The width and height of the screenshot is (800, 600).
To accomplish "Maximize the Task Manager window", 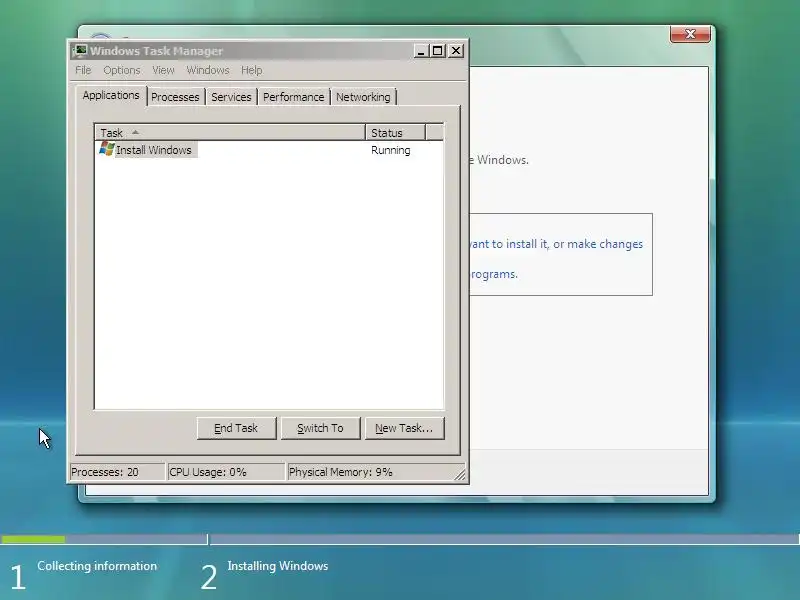I will [x=438, y=51].
